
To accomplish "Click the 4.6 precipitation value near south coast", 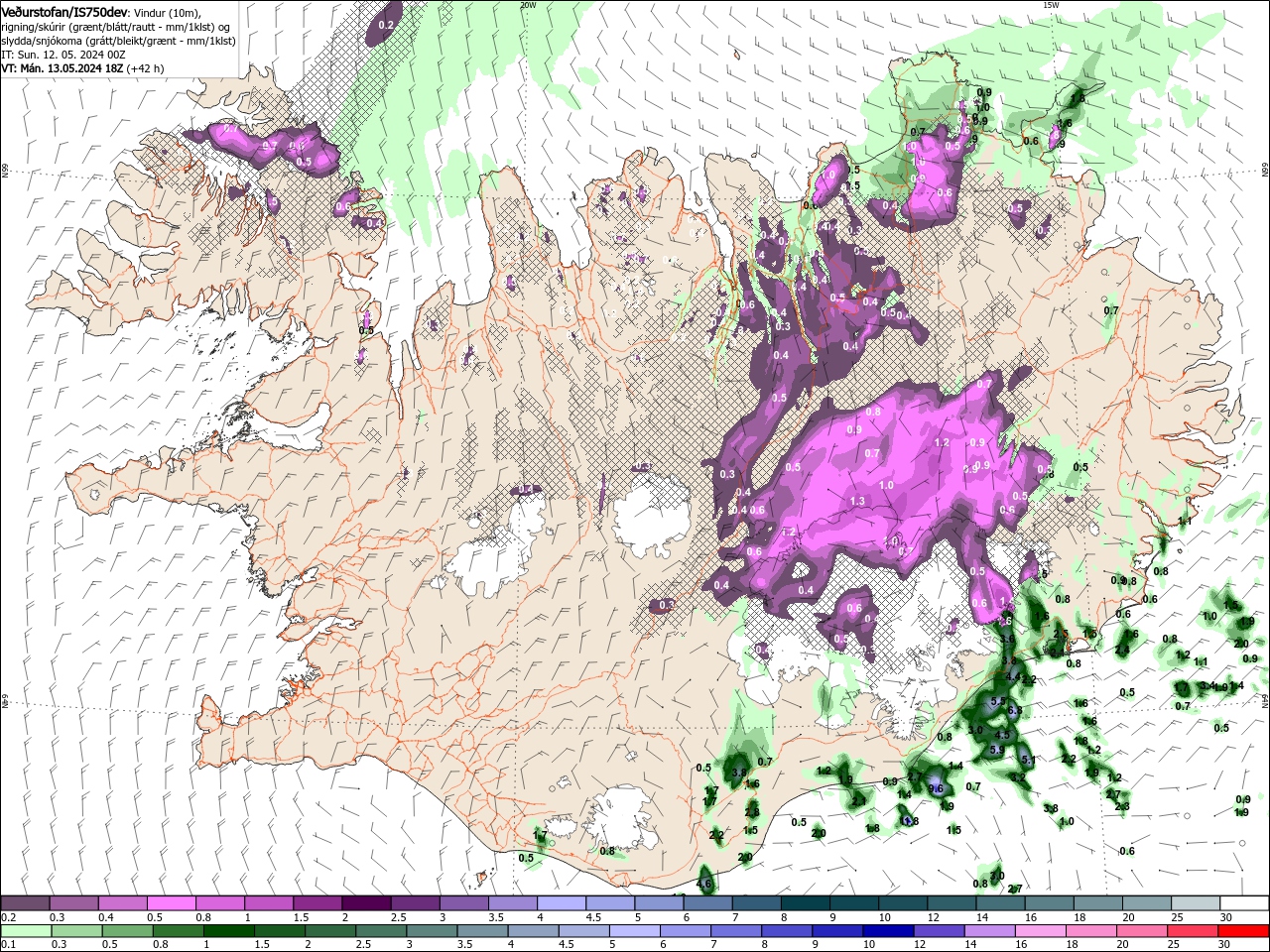I will pyautogui.click(x=704, y=882).
